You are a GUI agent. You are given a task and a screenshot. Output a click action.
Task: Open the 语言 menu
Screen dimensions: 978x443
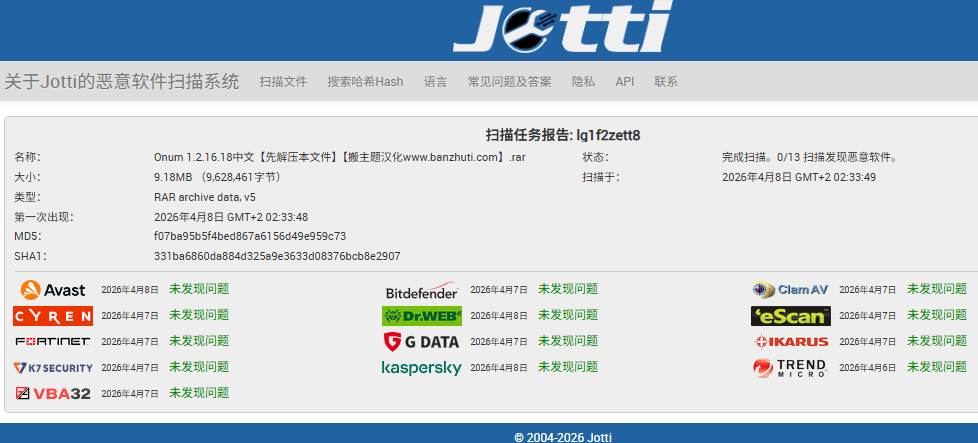click(x=435, y=82)
